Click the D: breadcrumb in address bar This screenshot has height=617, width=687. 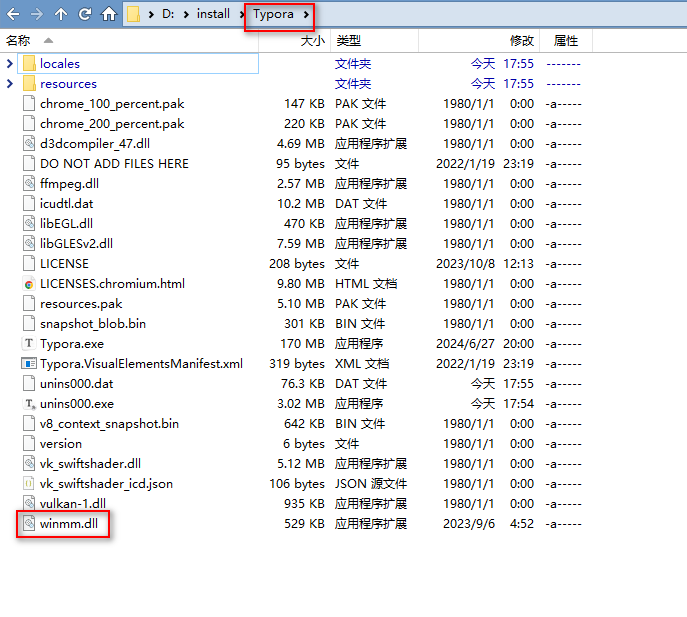pos(168,14)
